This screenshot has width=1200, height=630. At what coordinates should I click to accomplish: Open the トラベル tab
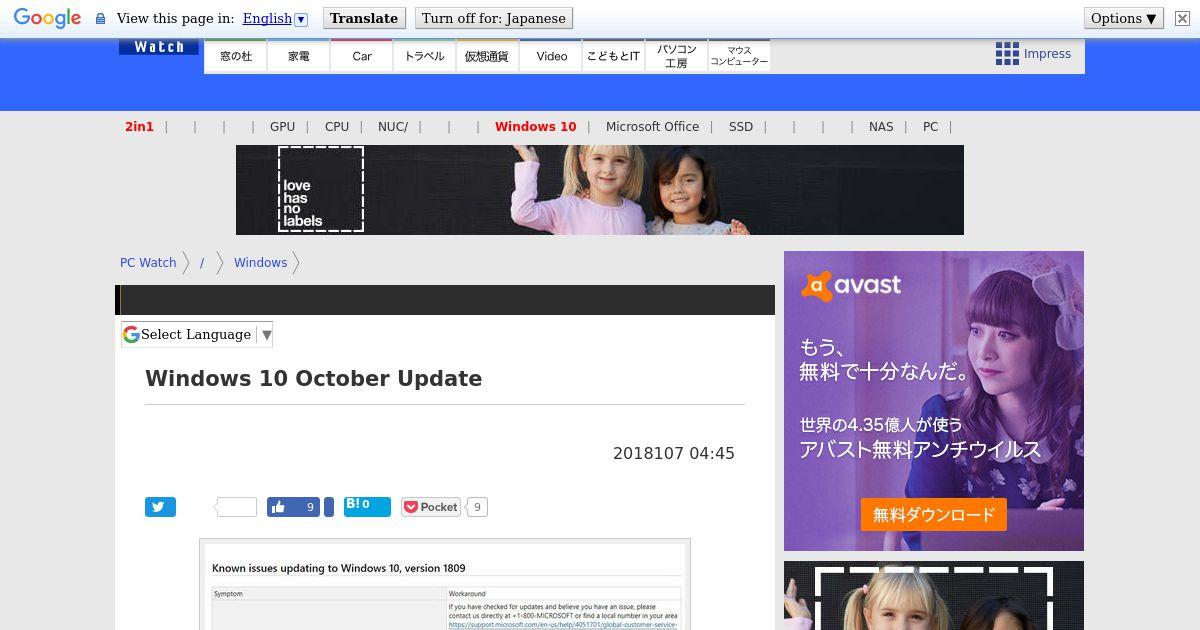tap(424, 56)
